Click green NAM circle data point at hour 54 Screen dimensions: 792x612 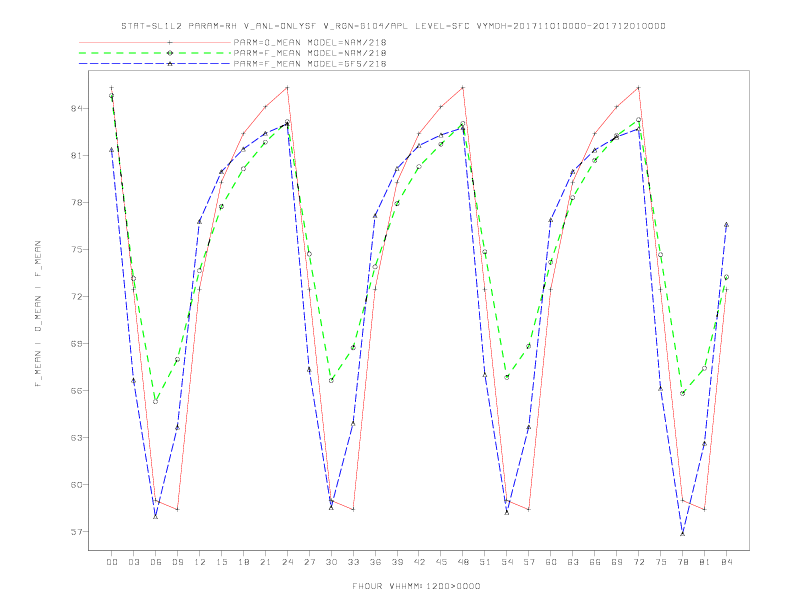507,377
